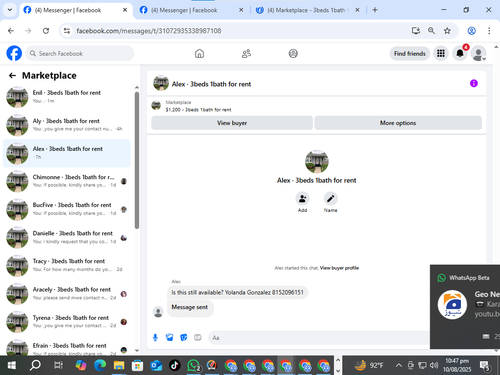The image size is (500, 375).
Task: Open the Chimonne conversation
Action: click(x=67, y=181)
